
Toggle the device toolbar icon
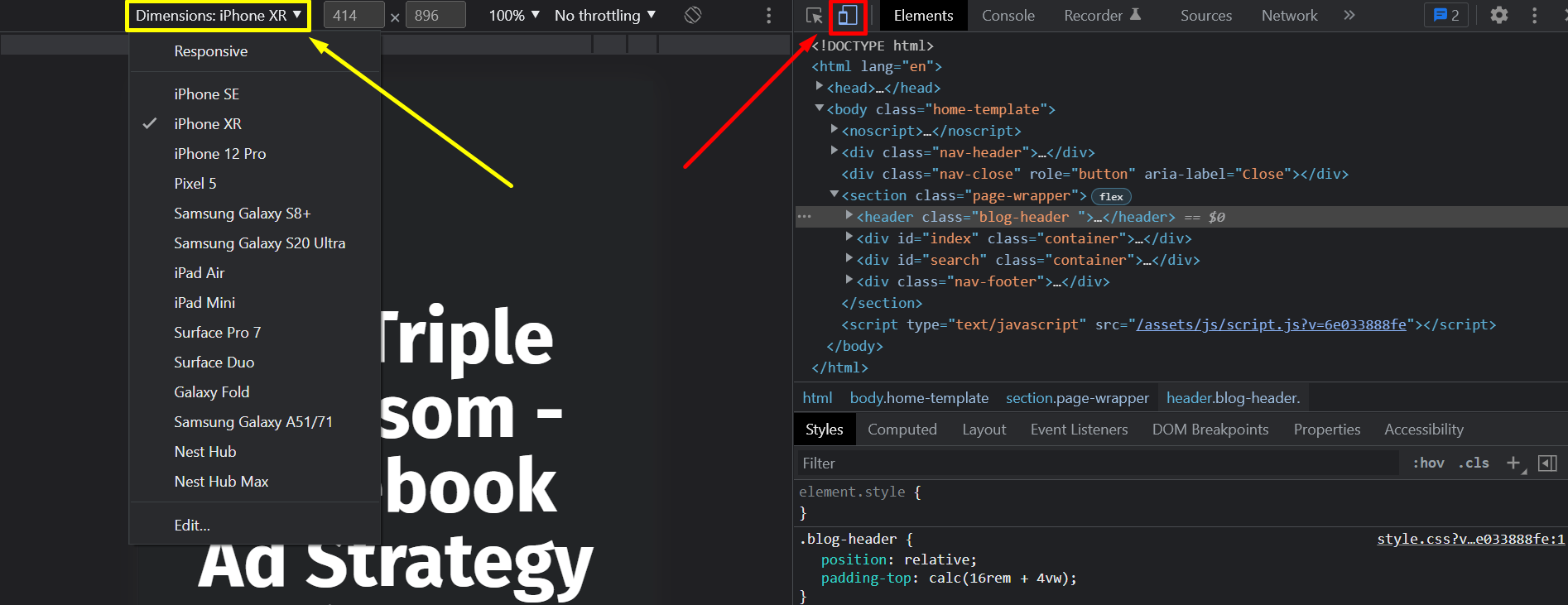(x=847, y=16)
